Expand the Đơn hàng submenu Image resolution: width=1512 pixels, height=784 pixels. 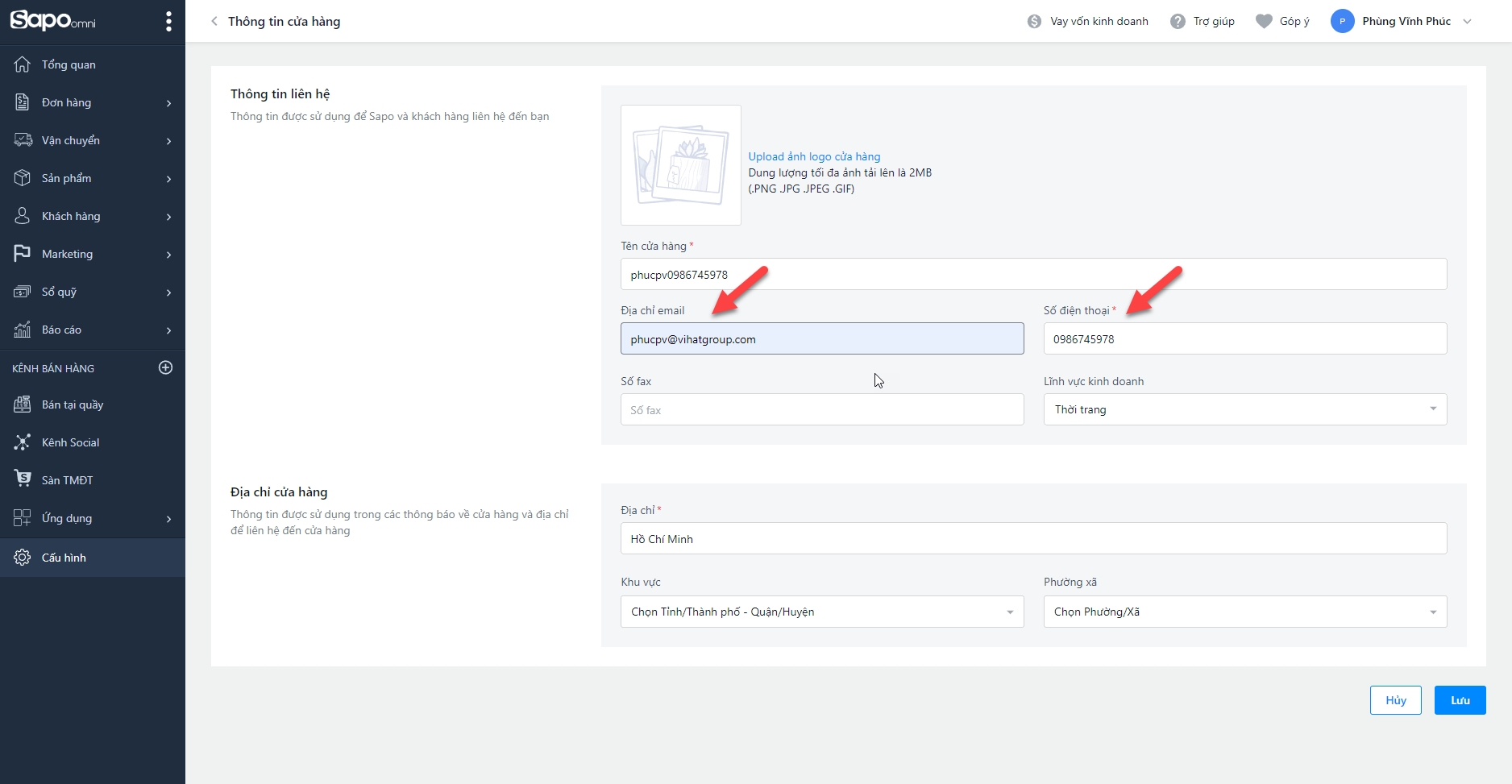pyautogui.click(x=168, y=103)
